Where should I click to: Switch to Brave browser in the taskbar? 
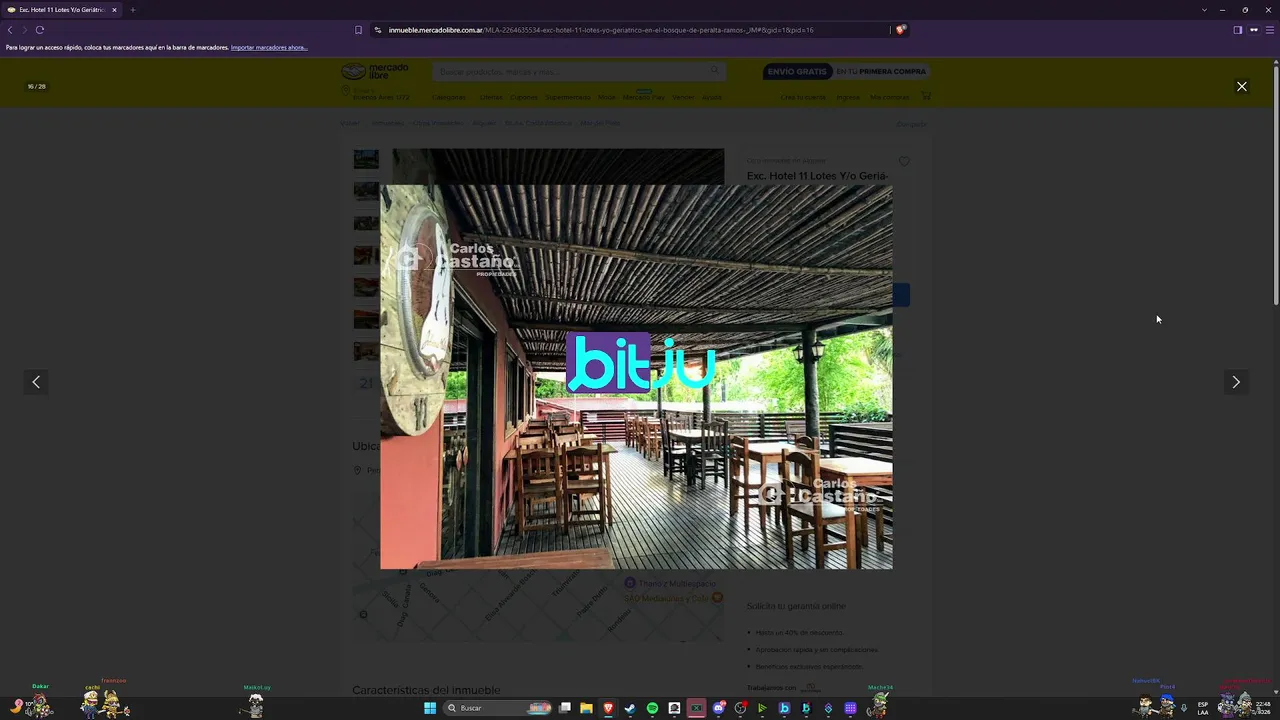(608, 708)
